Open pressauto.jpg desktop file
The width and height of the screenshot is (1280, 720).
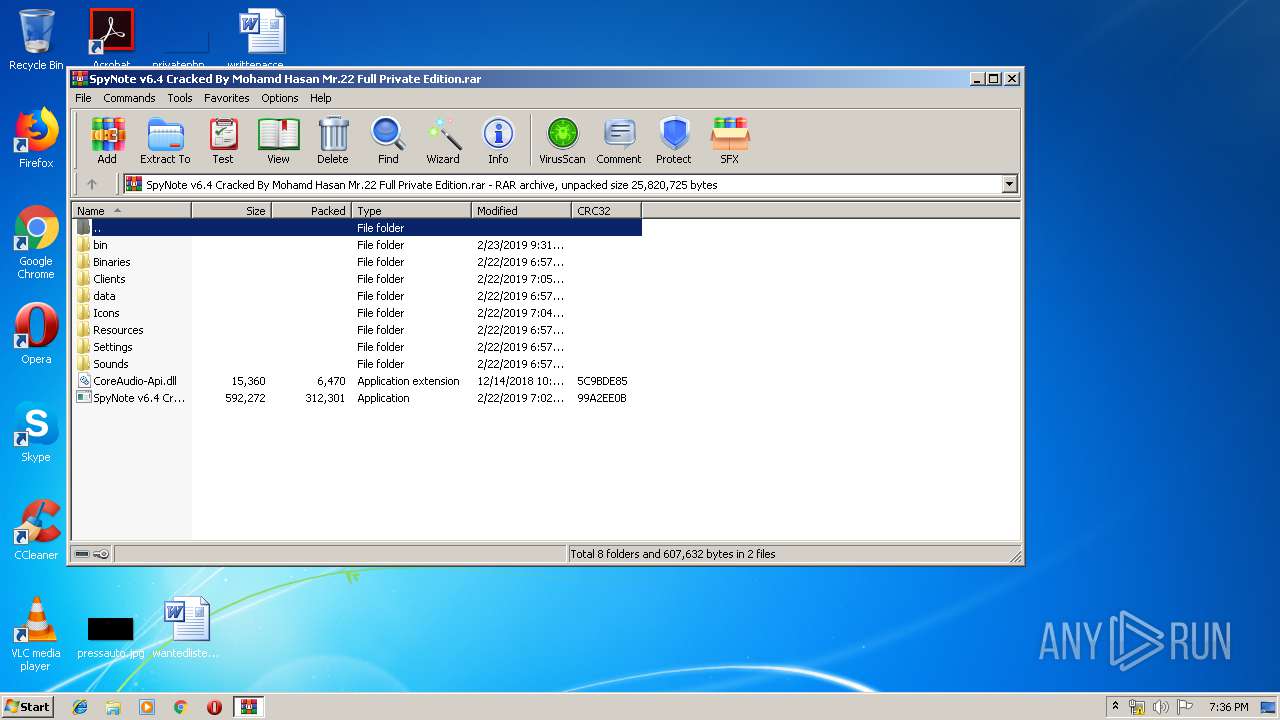pyautogui.click(x=110, y=637)
